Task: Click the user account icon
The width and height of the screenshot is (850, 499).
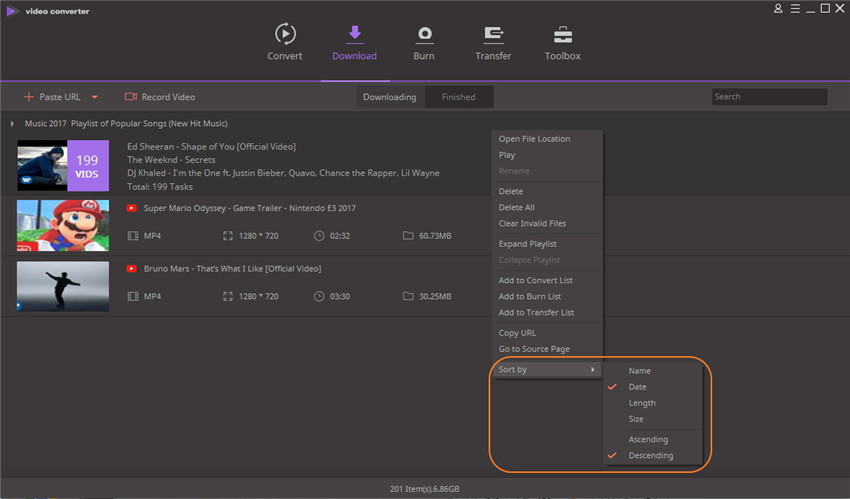Action: click(778, 8)
